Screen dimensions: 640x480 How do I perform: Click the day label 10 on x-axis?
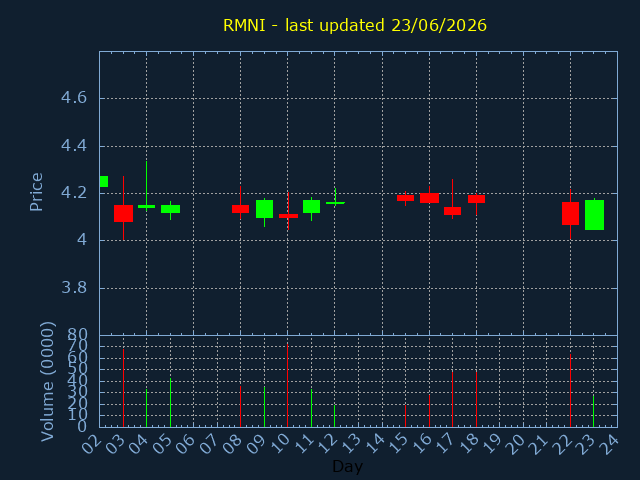280,444
